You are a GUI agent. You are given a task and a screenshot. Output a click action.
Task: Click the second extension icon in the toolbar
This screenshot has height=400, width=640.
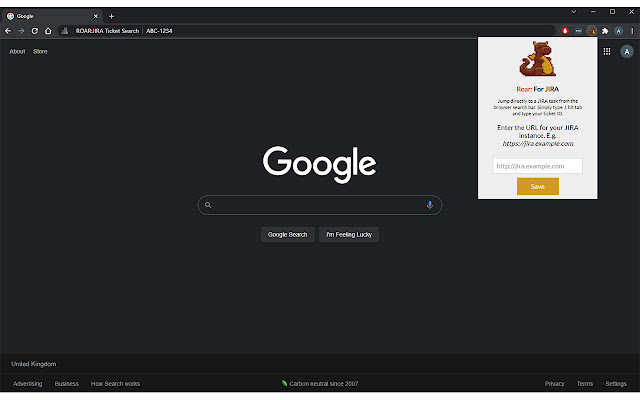pos(578,31)
